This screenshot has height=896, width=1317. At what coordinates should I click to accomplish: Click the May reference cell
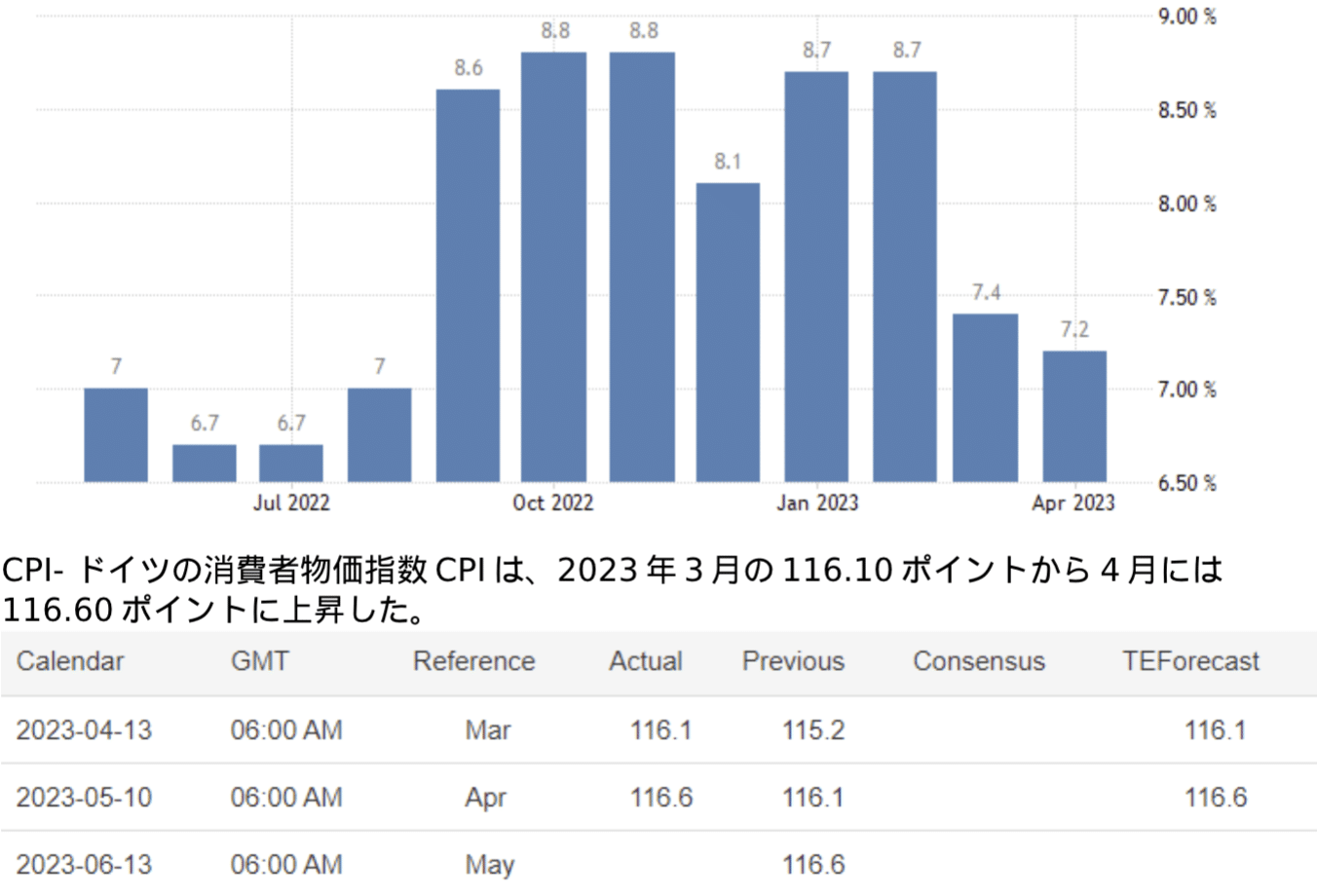(x=489, y=864)
